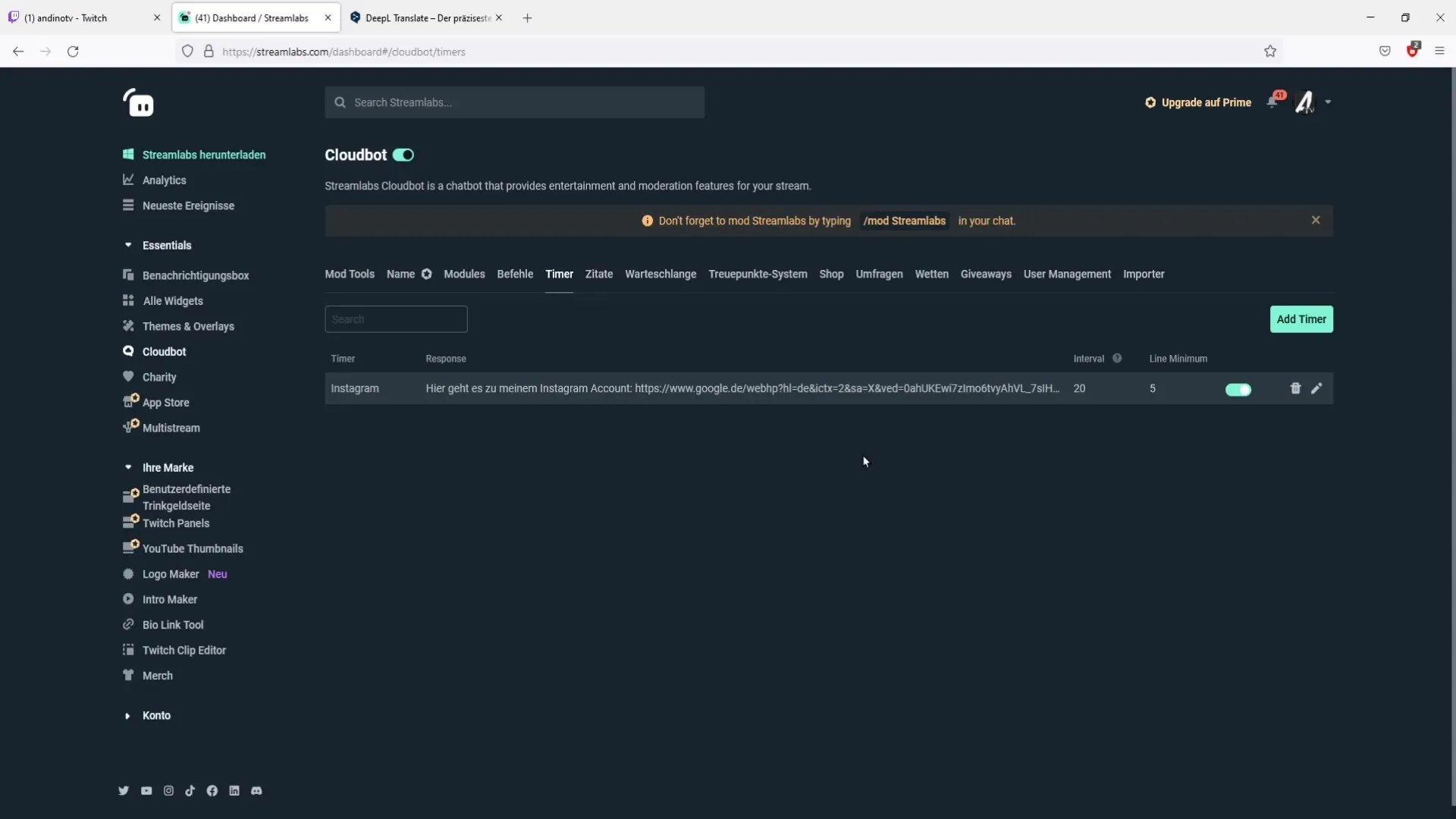Open Streamlabs Facebook social icon
The image size is (1456, 819).
(212, 791)
